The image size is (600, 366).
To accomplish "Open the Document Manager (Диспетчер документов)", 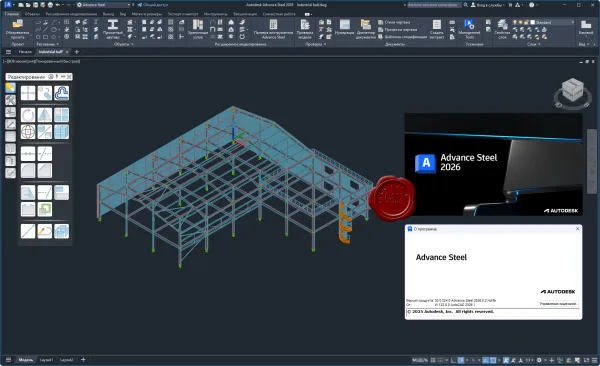I will (366, 29).
